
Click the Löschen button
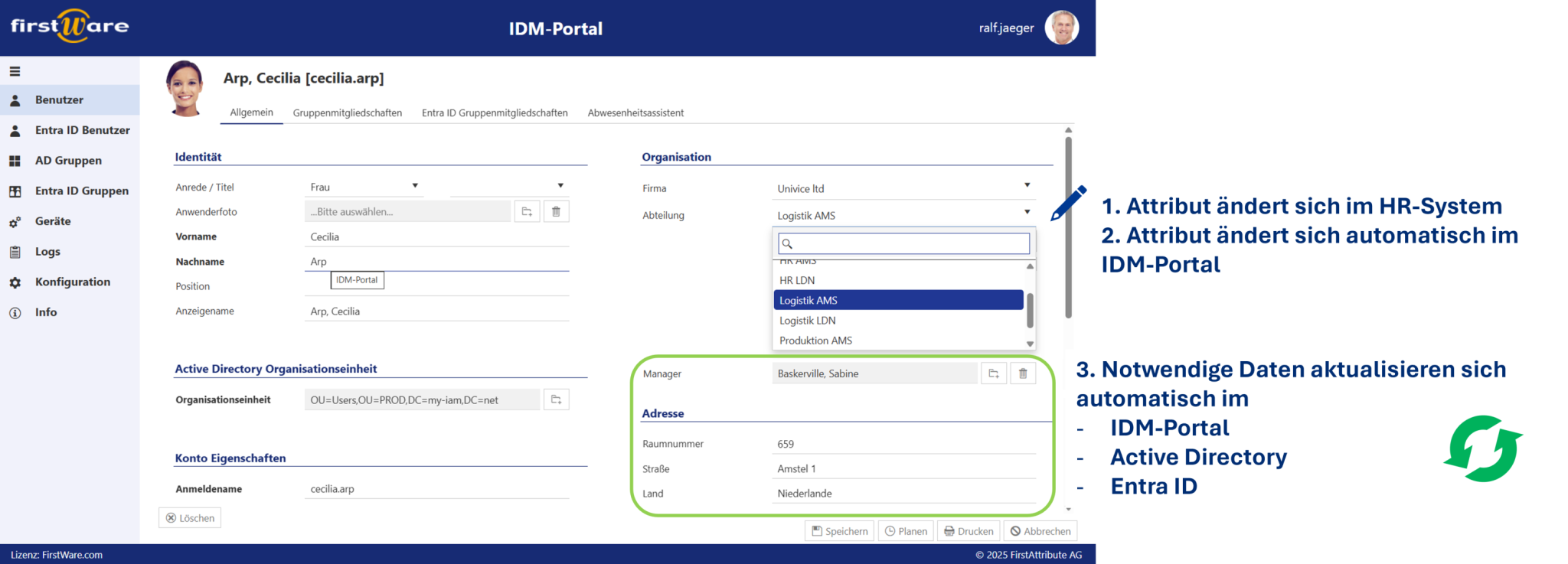(x=191, y=518)
